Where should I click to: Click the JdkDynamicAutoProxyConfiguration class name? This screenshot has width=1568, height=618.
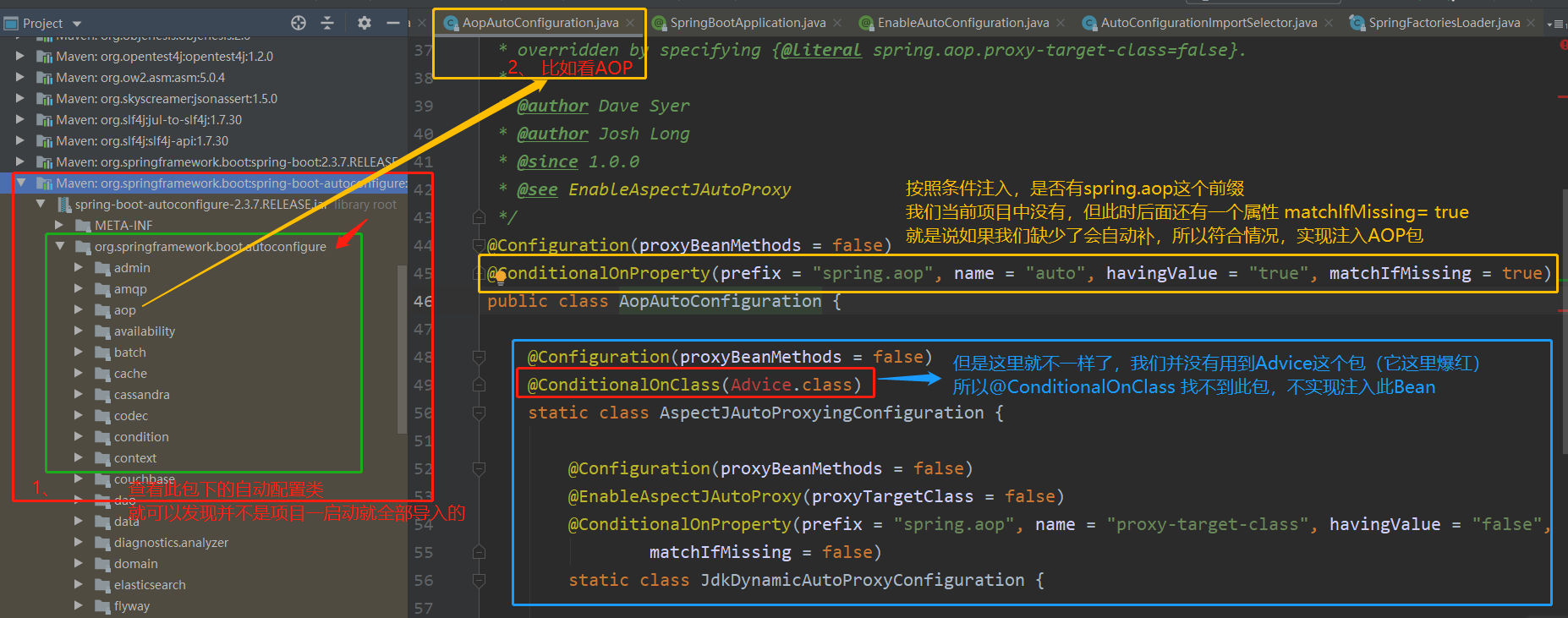tap(863, 580)
